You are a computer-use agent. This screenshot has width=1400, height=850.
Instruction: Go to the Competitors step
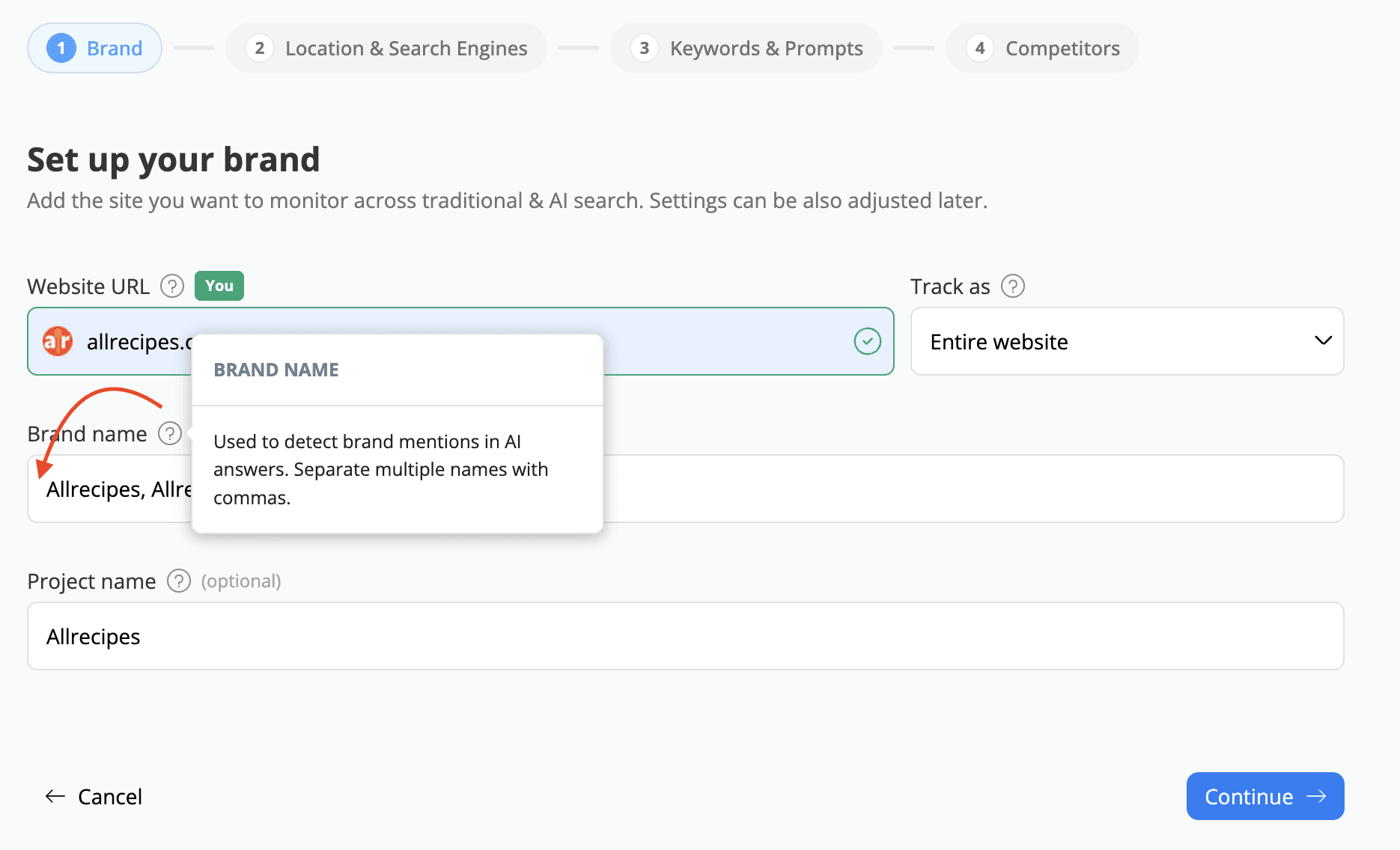pyautogui.click(x=1043, y=48)
